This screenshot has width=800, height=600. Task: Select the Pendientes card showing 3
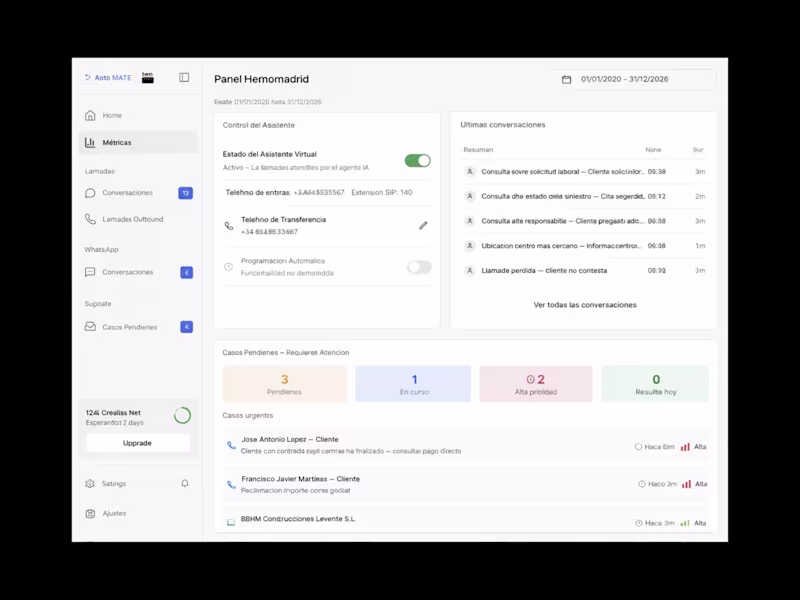[x=284, y=384]
